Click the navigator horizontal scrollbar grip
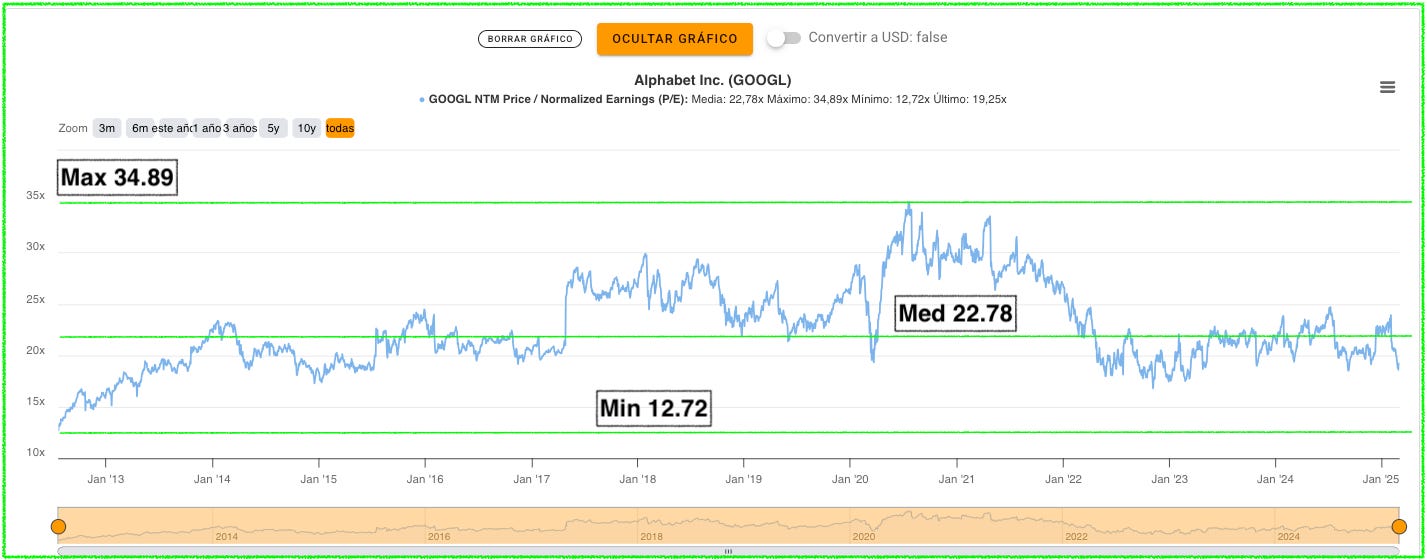Viewport: 1427px width, 560px height. [728, 551]
